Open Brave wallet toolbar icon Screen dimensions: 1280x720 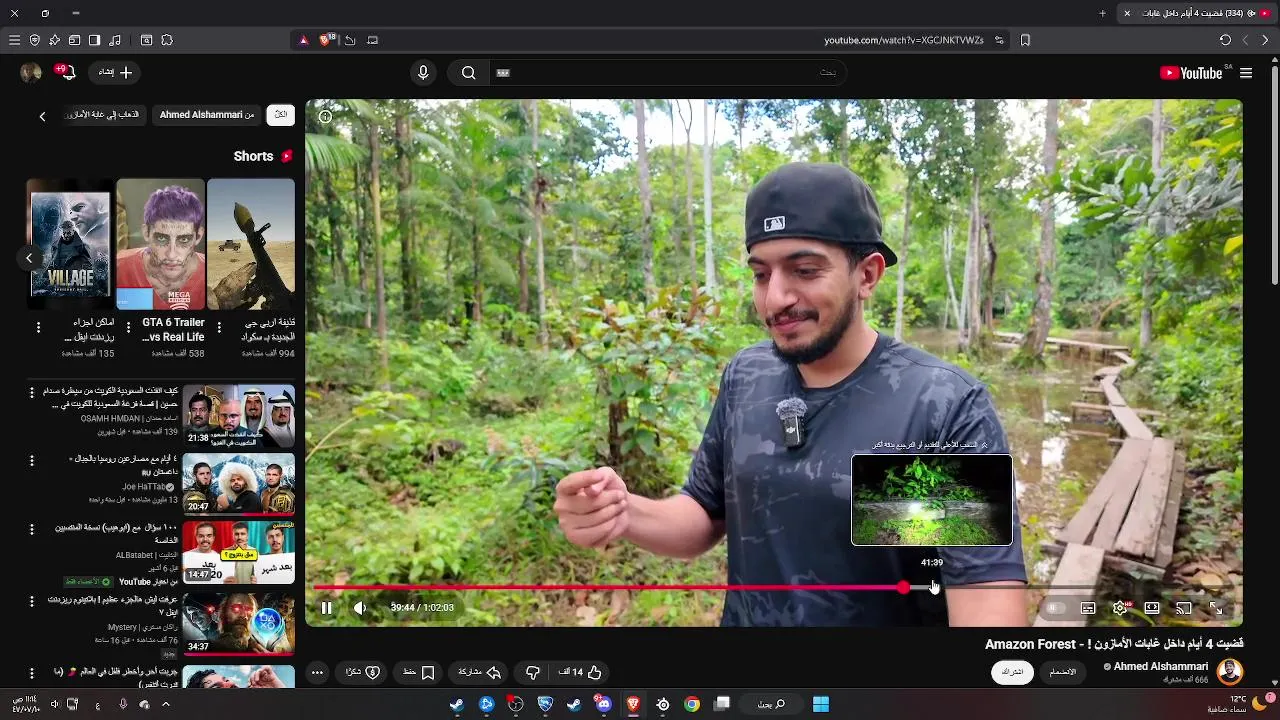[74, 40]
